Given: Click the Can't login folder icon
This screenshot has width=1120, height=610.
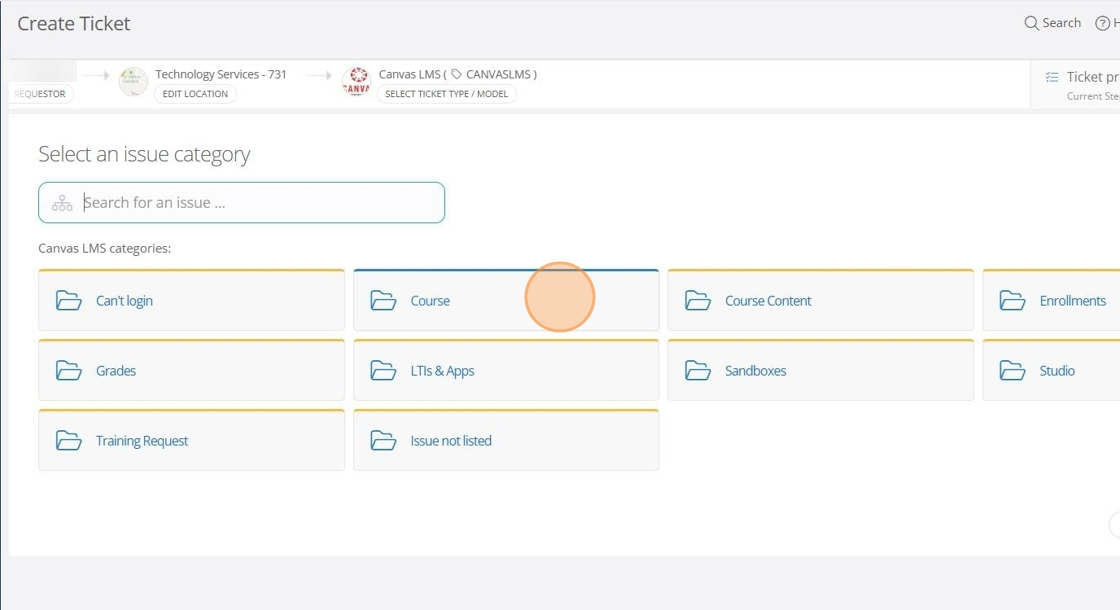Looking at the screenshot, I should [69, 301].
